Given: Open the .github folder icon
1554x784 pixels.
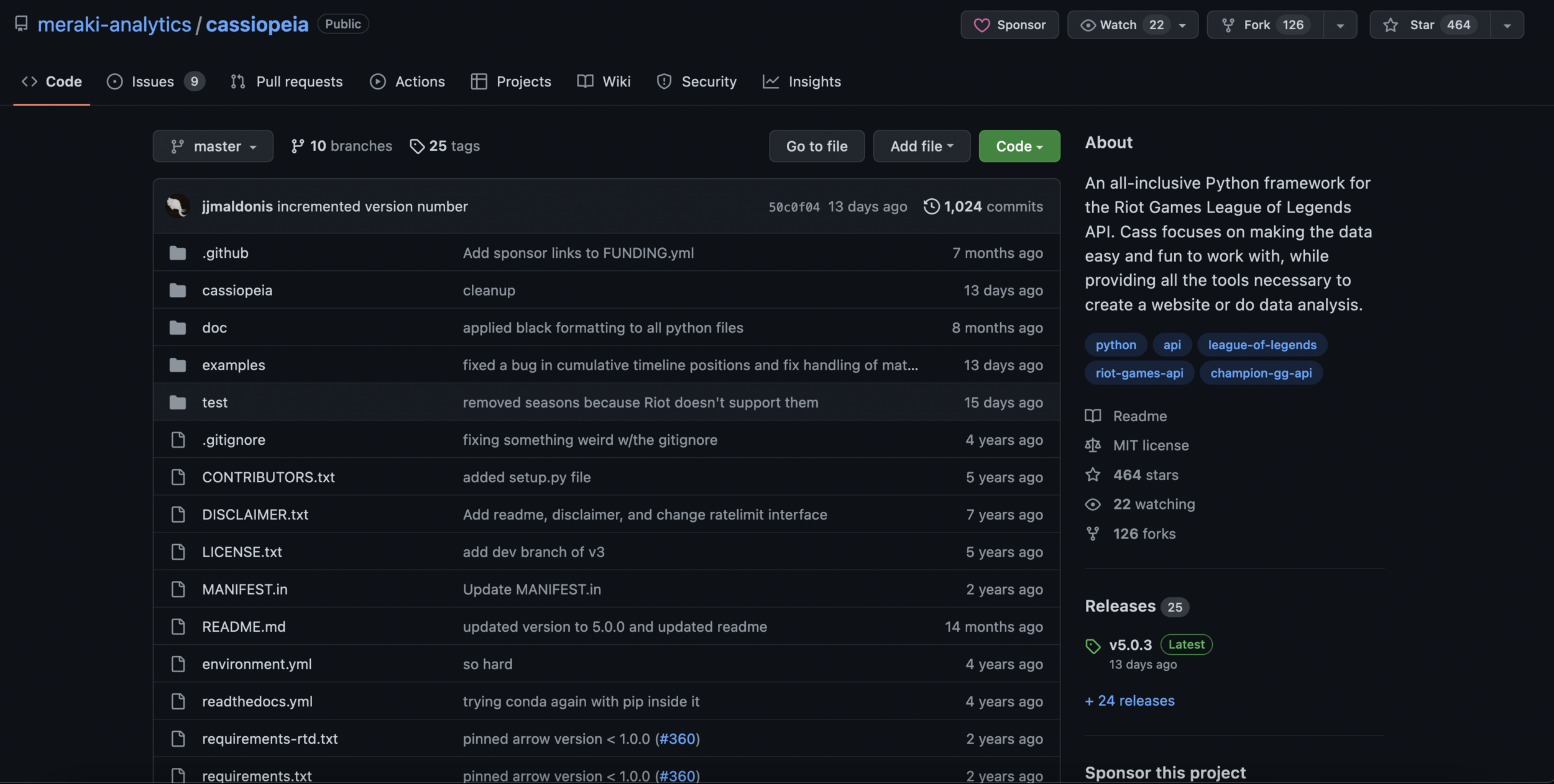Looking at the screenshot, I should pos(178,253).
